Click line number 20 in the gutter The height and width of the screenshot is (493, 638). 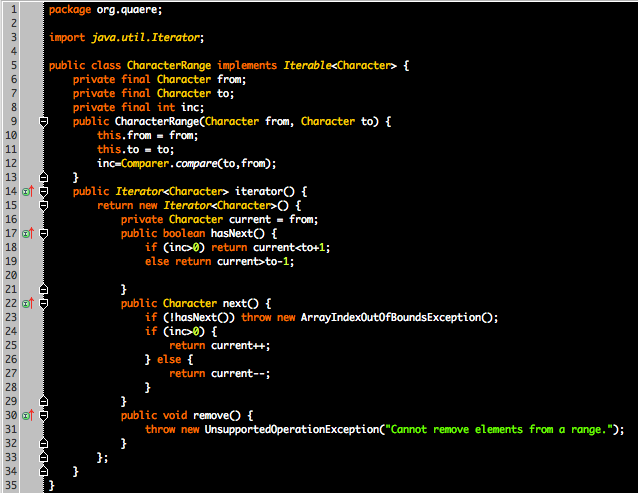pos(11,275)
